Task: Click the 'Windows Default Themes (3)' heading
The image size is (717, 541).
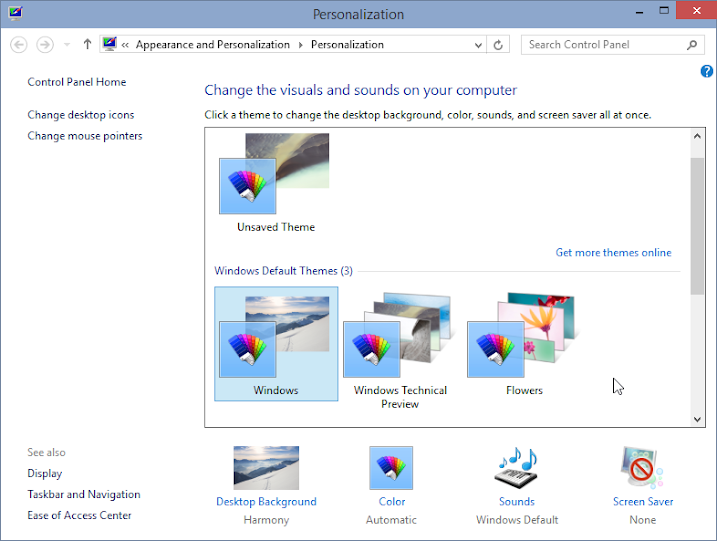Action: pos(284,271)
